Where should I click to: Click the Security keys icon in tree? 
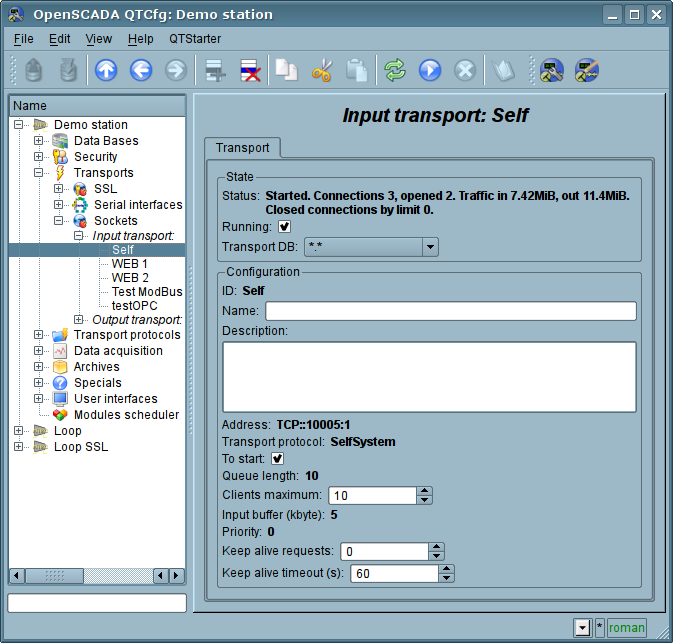(x=60, y=157)
